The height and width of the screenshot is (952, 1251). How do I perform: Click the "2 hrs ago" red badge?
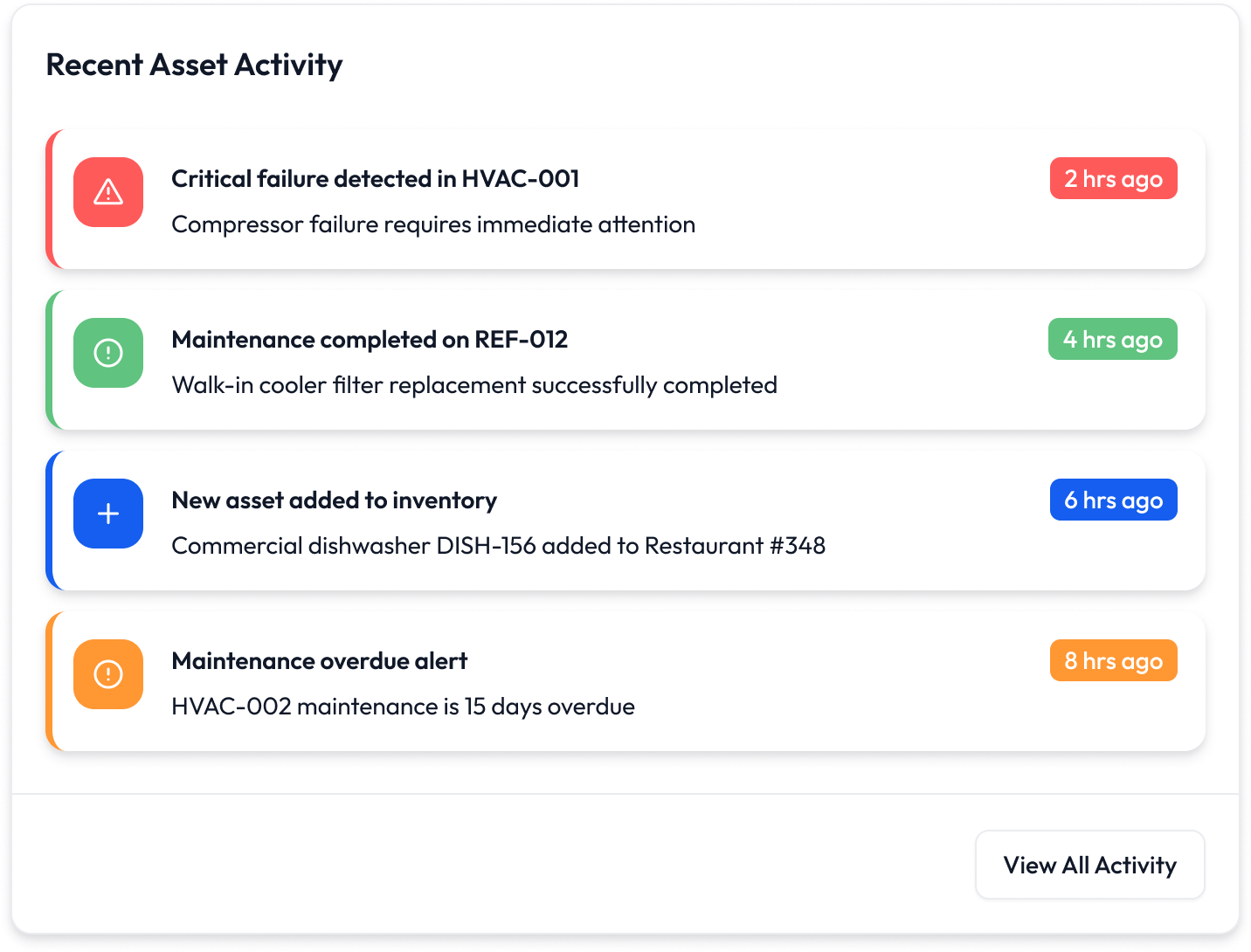(x=1113, y=178)
